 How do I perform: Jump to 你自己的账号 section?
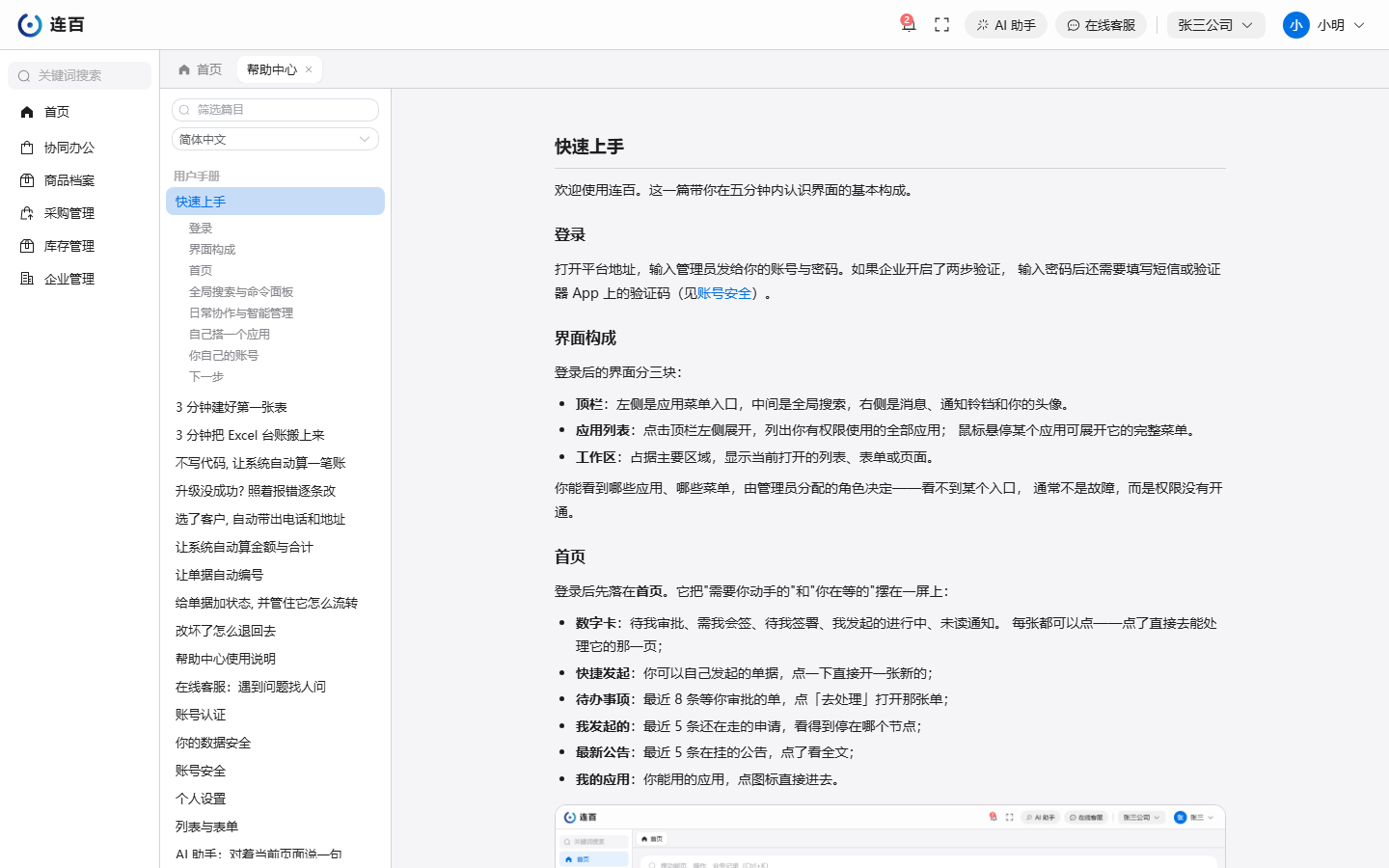point(224,356)
